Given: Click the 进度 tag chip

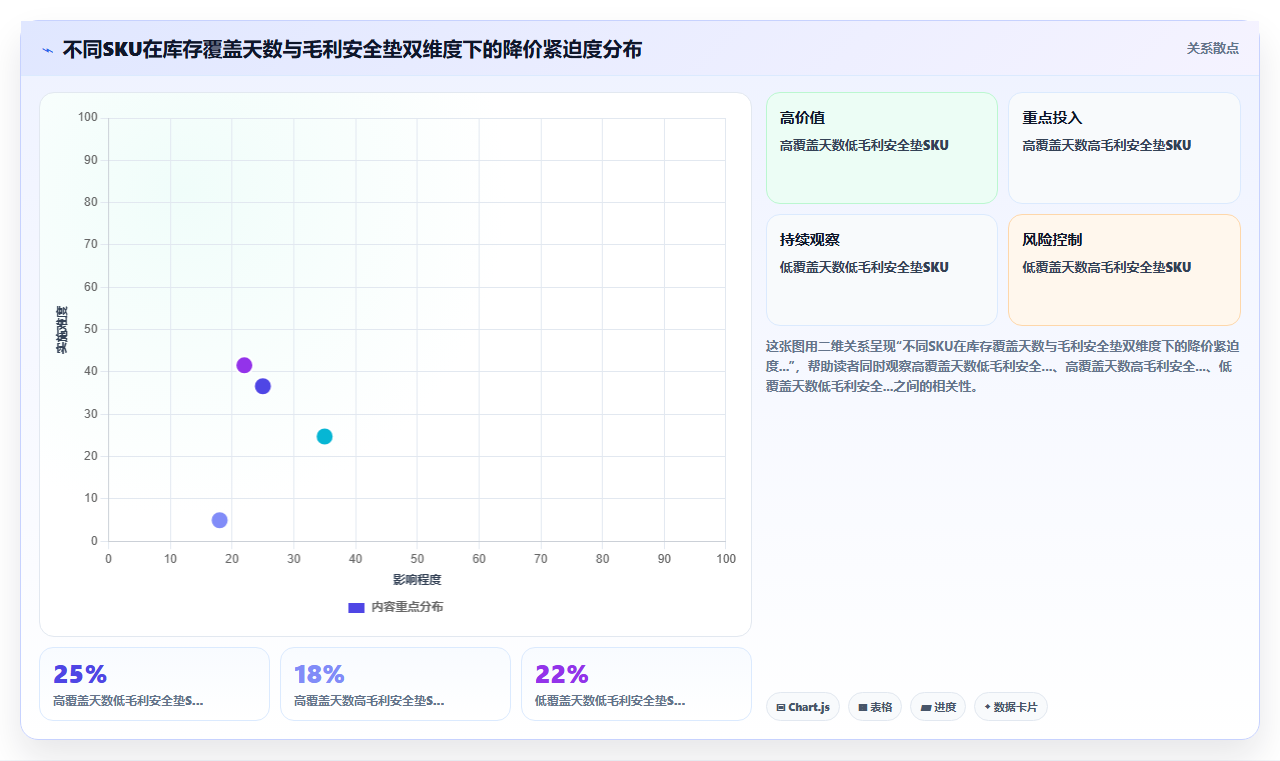Looking at the screenshot, I should [x=938, y=707].
